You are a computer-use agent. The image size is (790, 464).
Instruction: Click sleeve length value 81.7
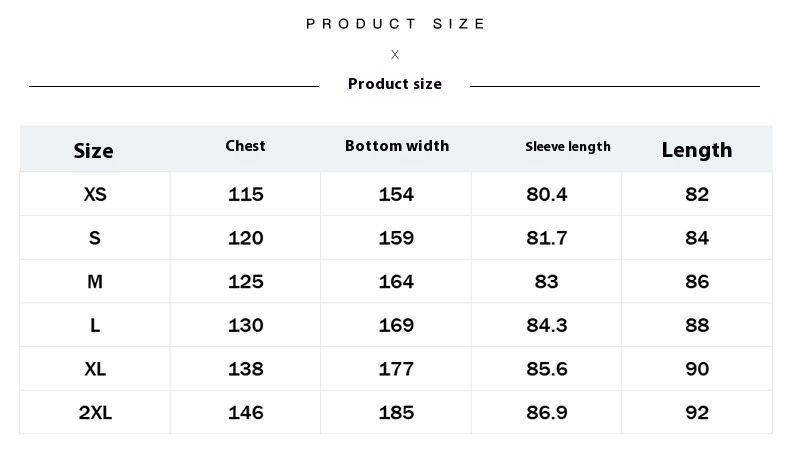[x=547, y=238]
